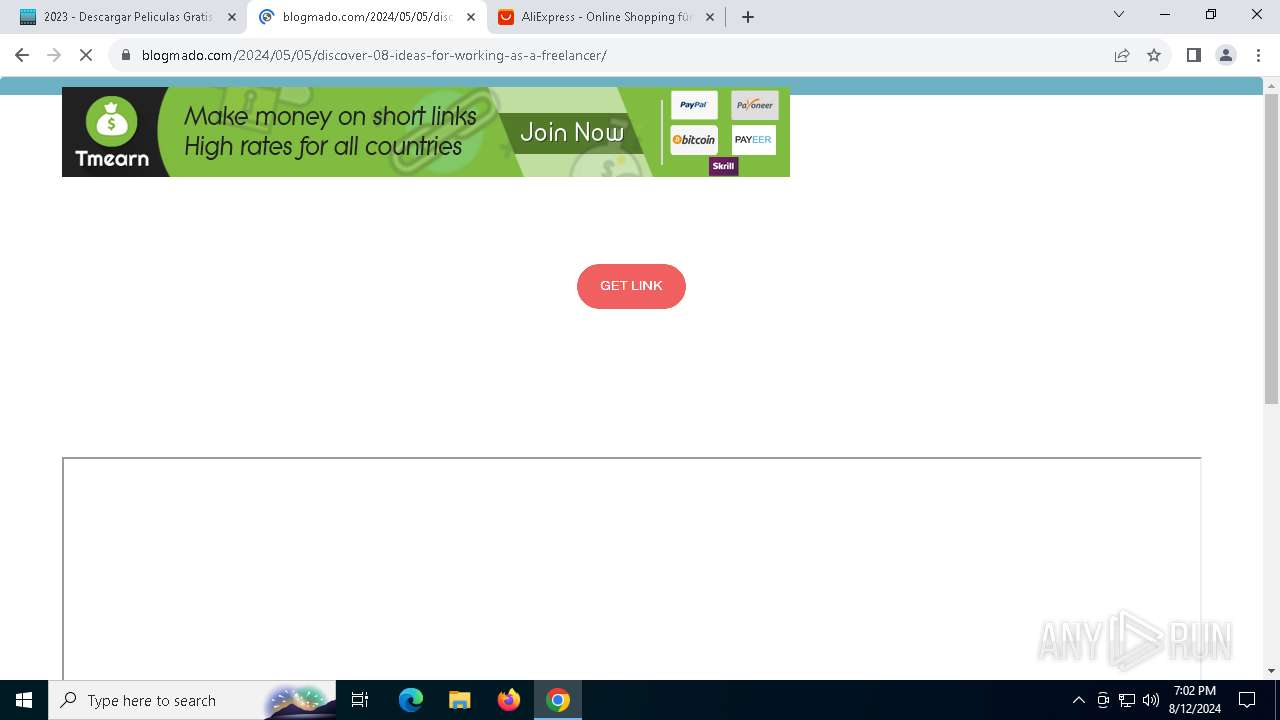The height and width of the screenshot is (720, 1280).
Task: Open File Explorer from taskbar
Action: point(459,700)
